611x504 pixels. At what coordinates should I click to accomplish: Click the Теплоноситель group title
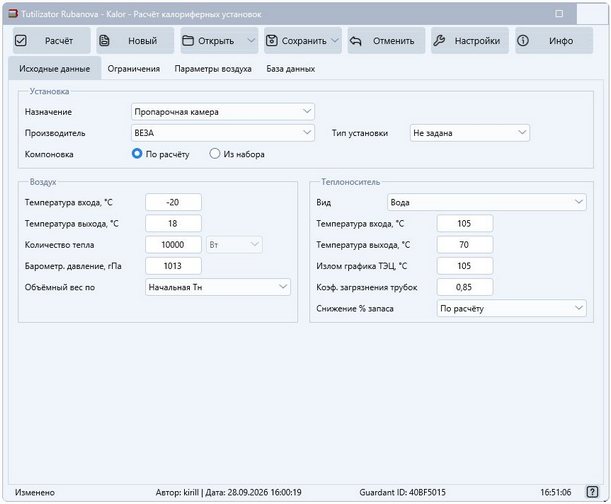[350, 182]
